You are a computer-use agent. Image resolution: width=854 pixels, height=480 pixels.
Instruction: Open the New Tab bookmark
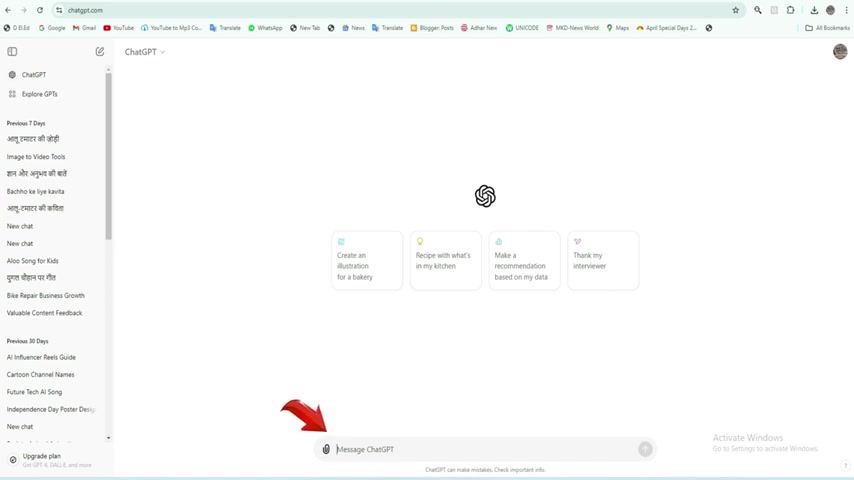[305, 28]
